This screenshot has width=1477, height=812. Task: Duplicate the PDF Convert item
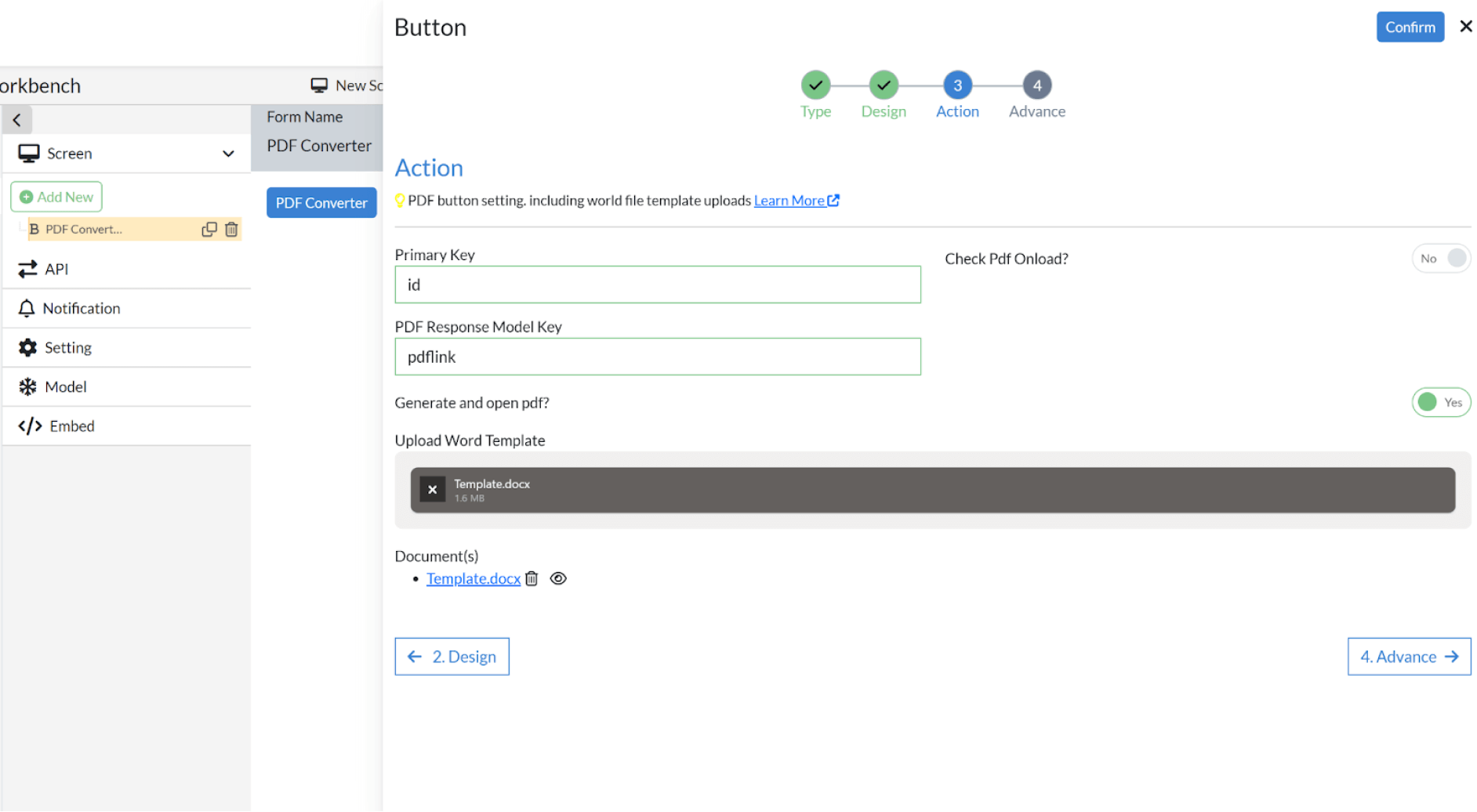tap(209, 230)
